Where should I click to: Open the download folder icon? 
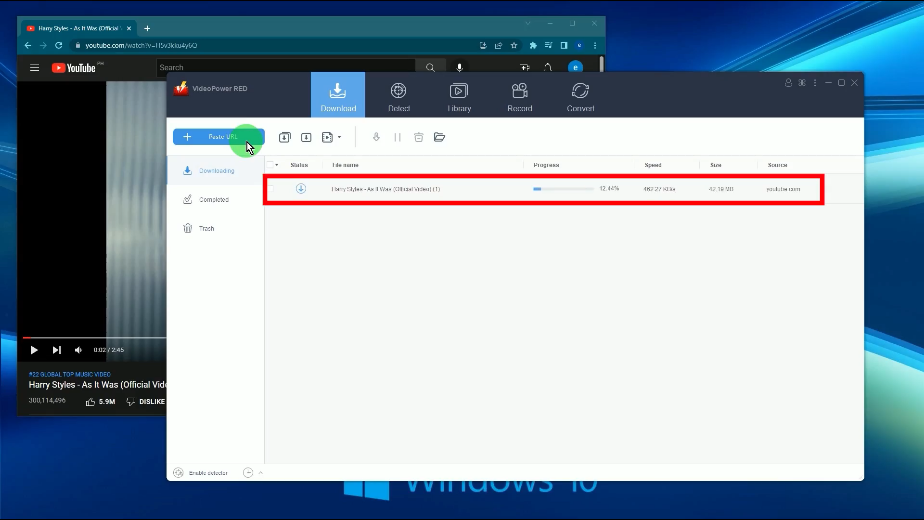(440, 137)
